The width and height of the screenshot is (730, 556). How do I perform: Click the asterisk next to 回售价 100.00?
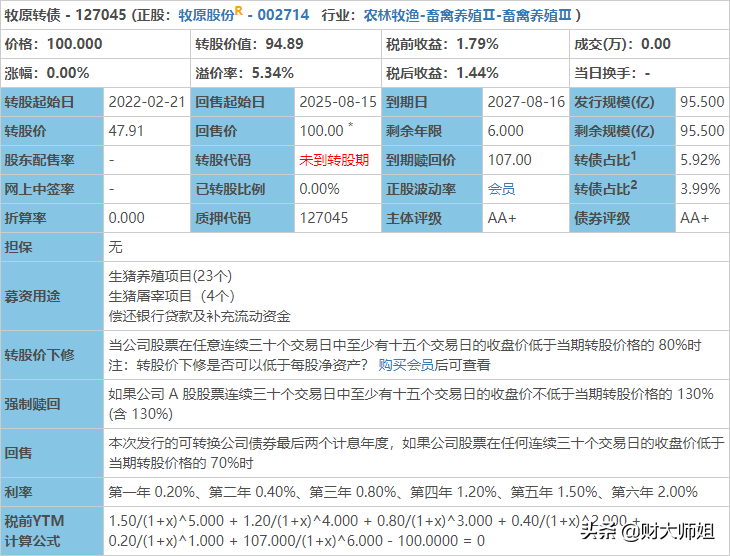click(x=351, y=125)
